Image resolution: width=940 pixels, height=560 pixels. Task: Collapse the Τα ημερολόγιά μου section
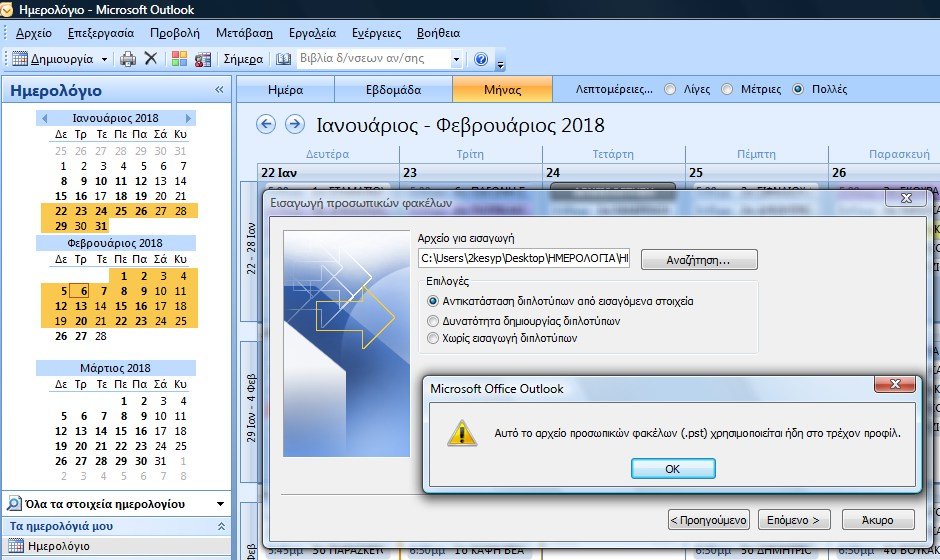pos(221,526)
